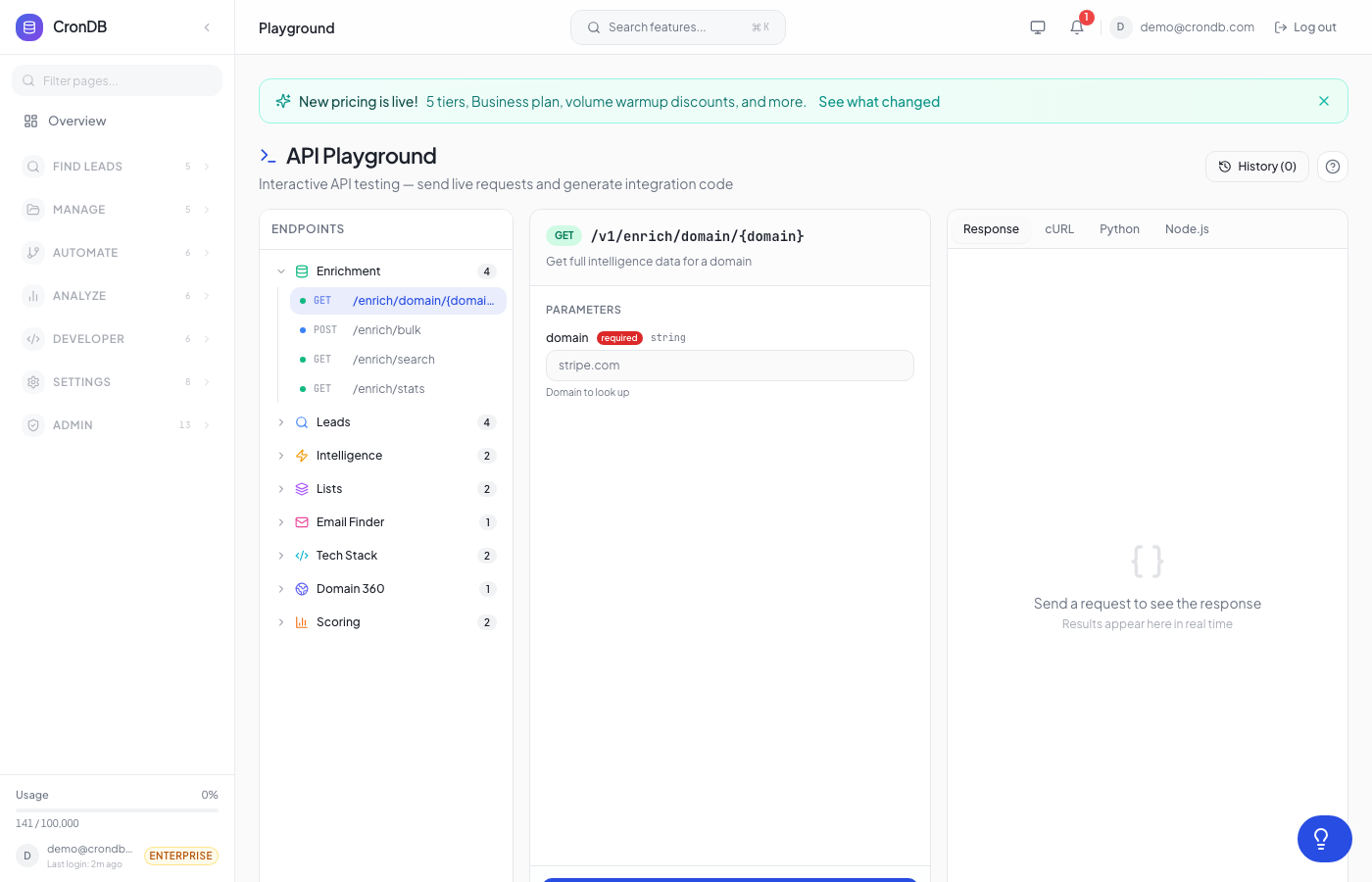1372x882 pixels.
Task: Click the Email Finder envelope icon
Action: point(302,522)
